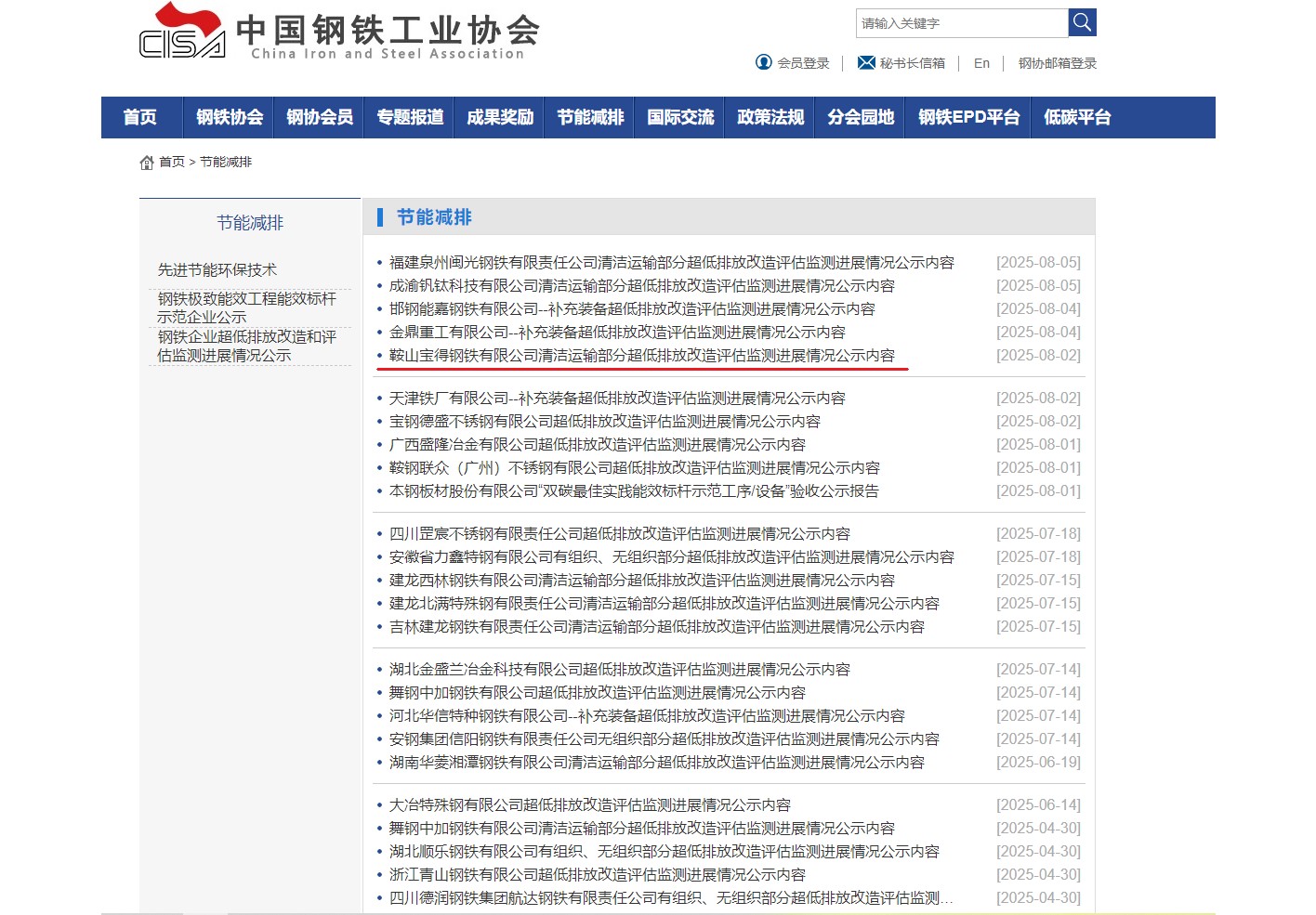Screen dimensions: 1316x915
Task: Click the CISA logo
Action: pyautogui.click(x=182, y=32)
